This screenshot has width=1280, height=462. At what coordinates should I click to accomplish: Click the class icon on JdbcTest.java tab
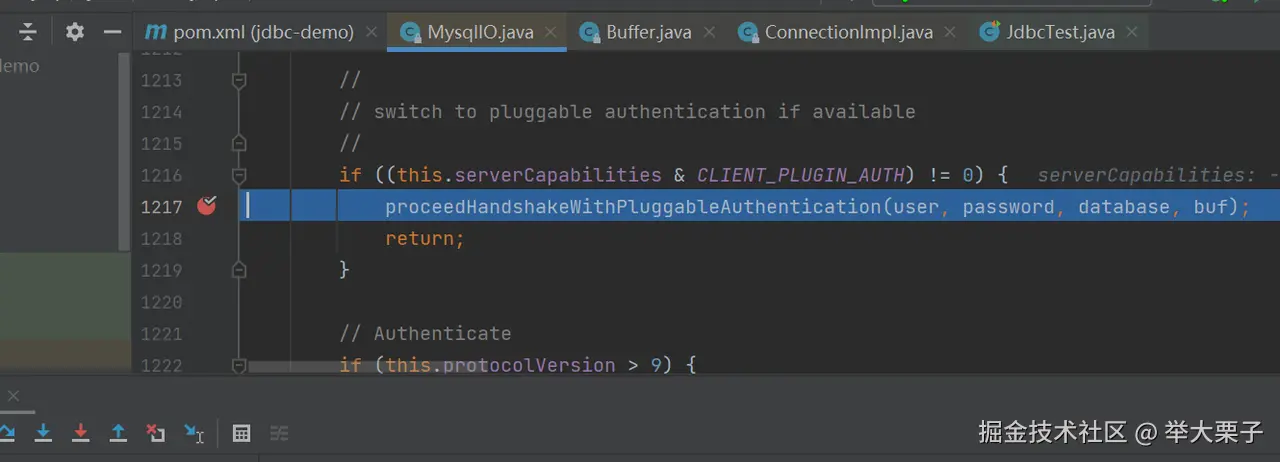(990, 32)
